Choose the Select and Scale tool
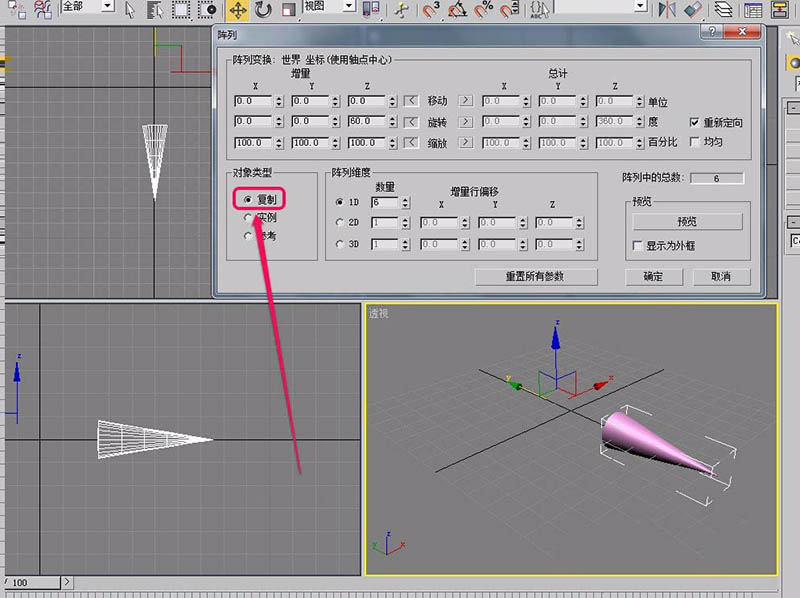Image resolution: width=800 pixels, height=598 pixels. (288, 10)
